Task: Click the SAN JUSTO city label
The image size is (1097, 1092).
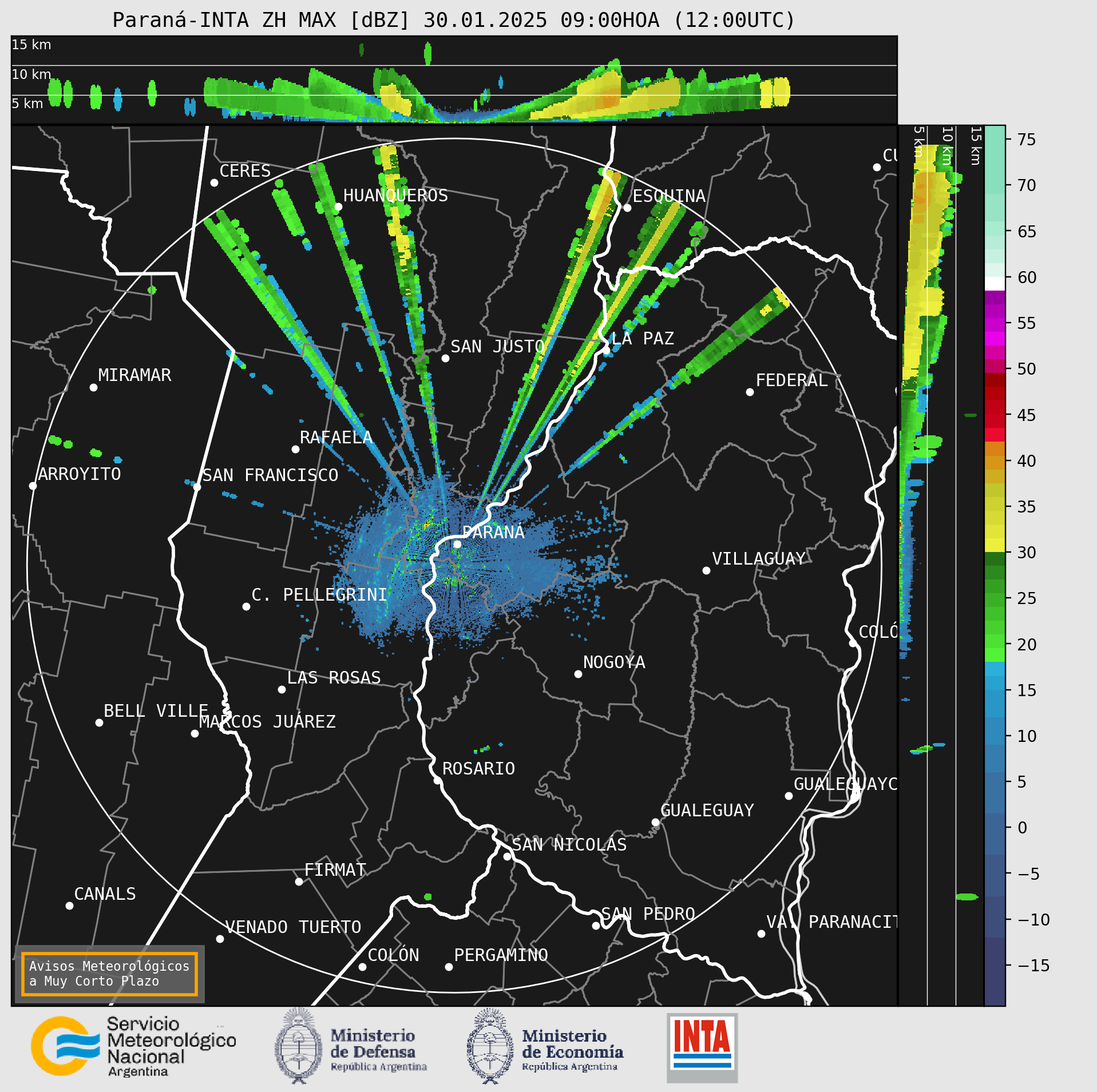Action: pos(497,347)
